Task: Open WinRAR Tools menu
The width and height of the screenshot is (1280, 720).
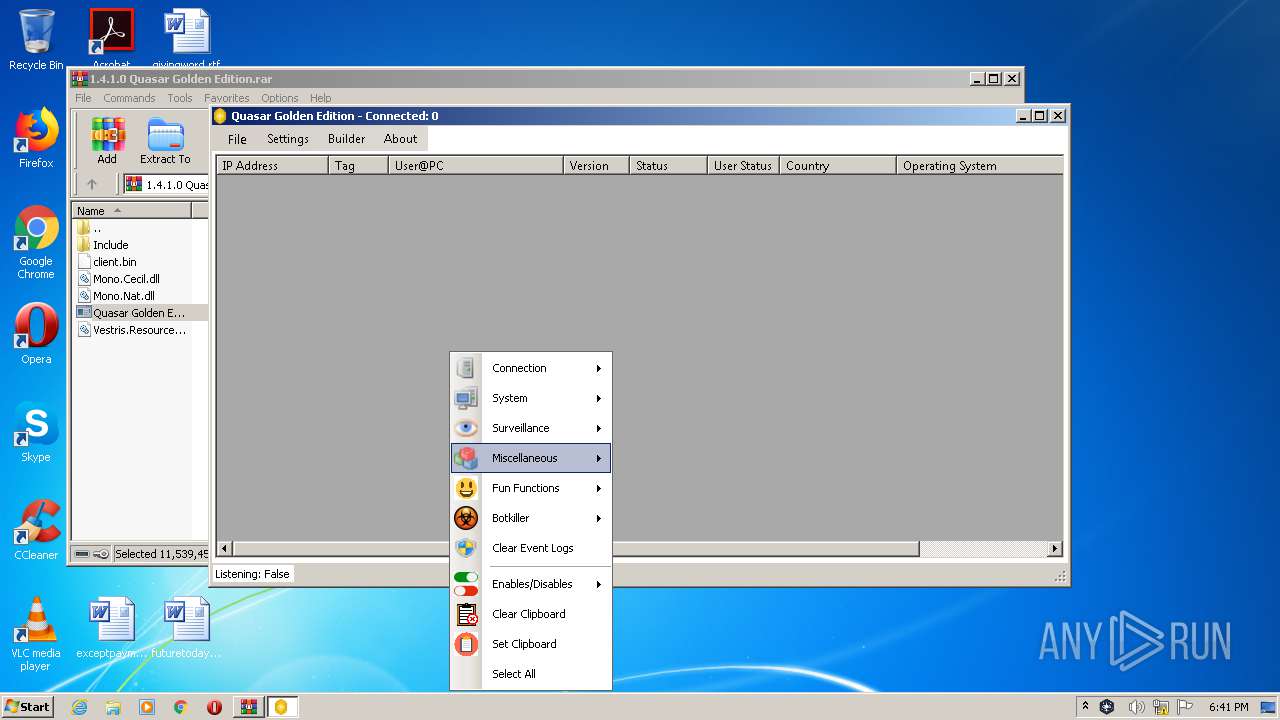Action: pos(180,98)
